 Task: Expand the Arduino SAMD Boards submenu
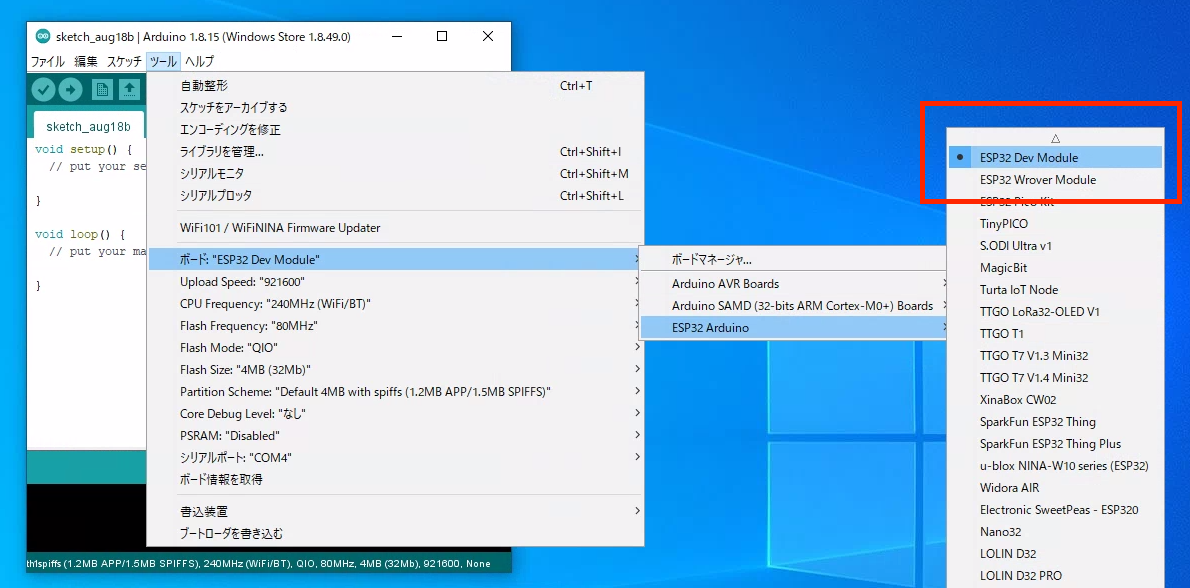pos(795,306)
